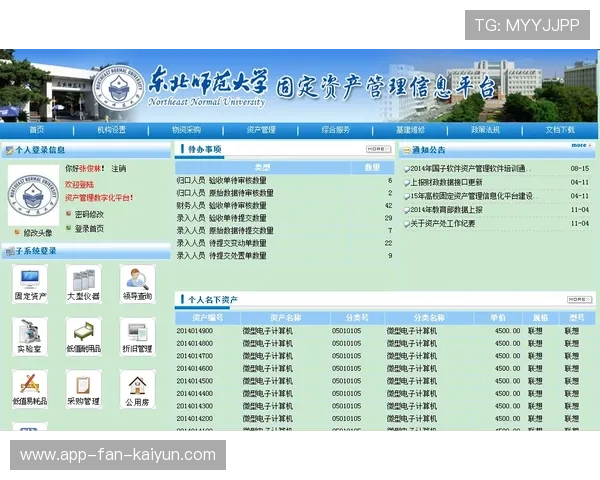Screen dimensions: 600x480
Task: Click the 类型 column header
Action: [x=262, y=167]
